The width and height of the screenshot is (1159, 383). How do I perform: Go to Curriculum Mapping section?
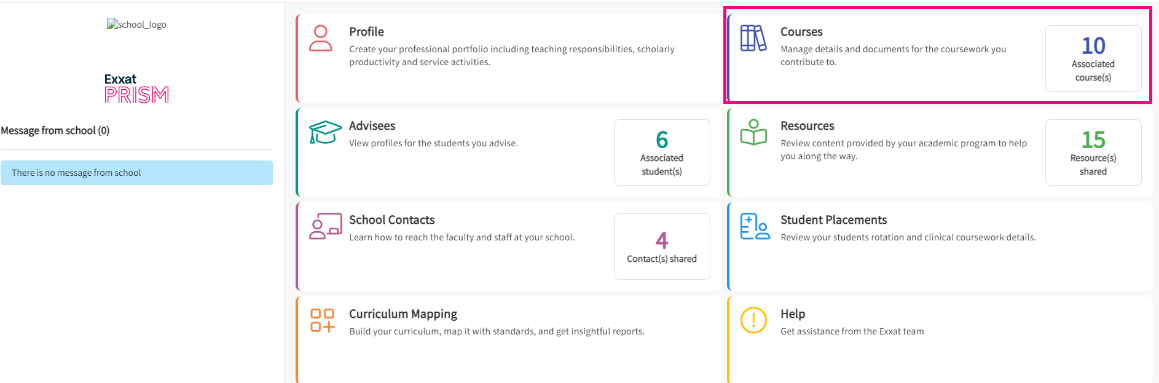pyautogui.click(x=403, y=314)
